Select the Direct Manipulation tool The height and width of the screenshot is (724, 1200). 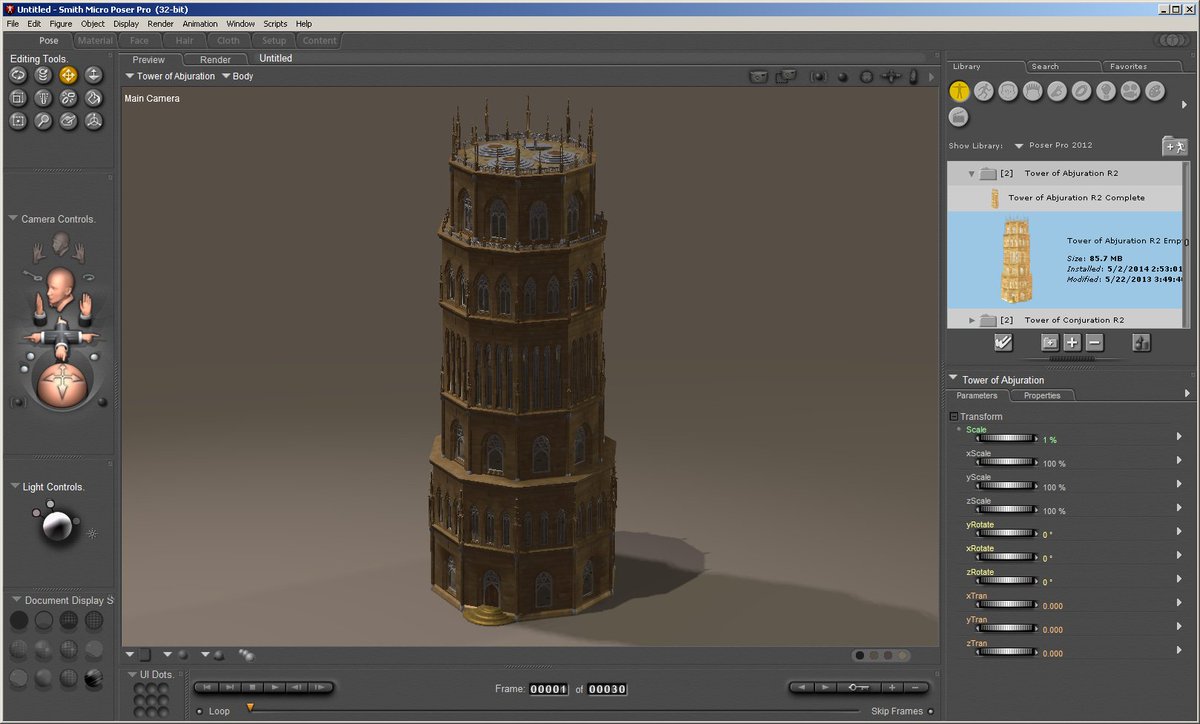[94, 121]
